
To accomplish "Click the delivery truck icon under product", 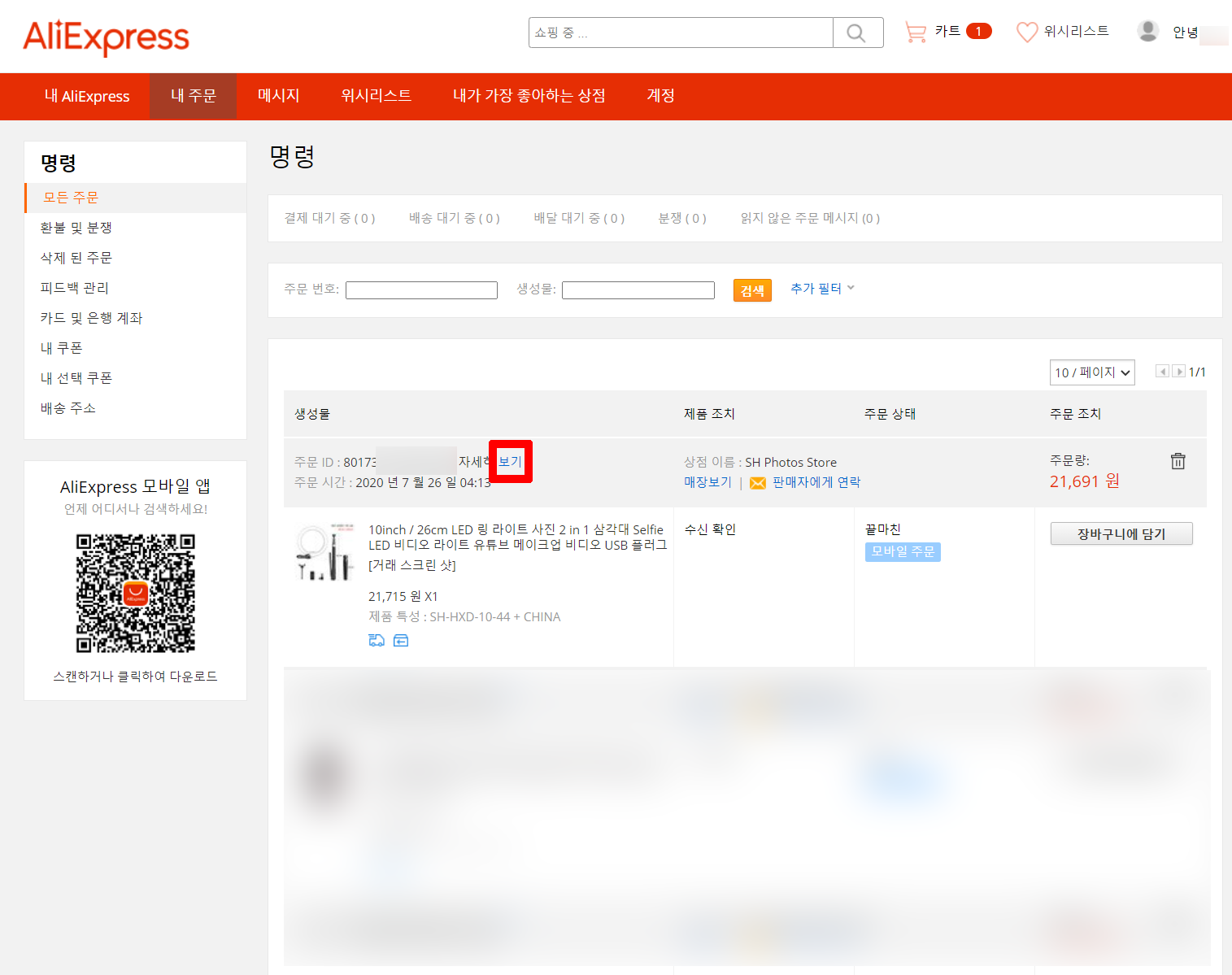I will click(377, 641).
